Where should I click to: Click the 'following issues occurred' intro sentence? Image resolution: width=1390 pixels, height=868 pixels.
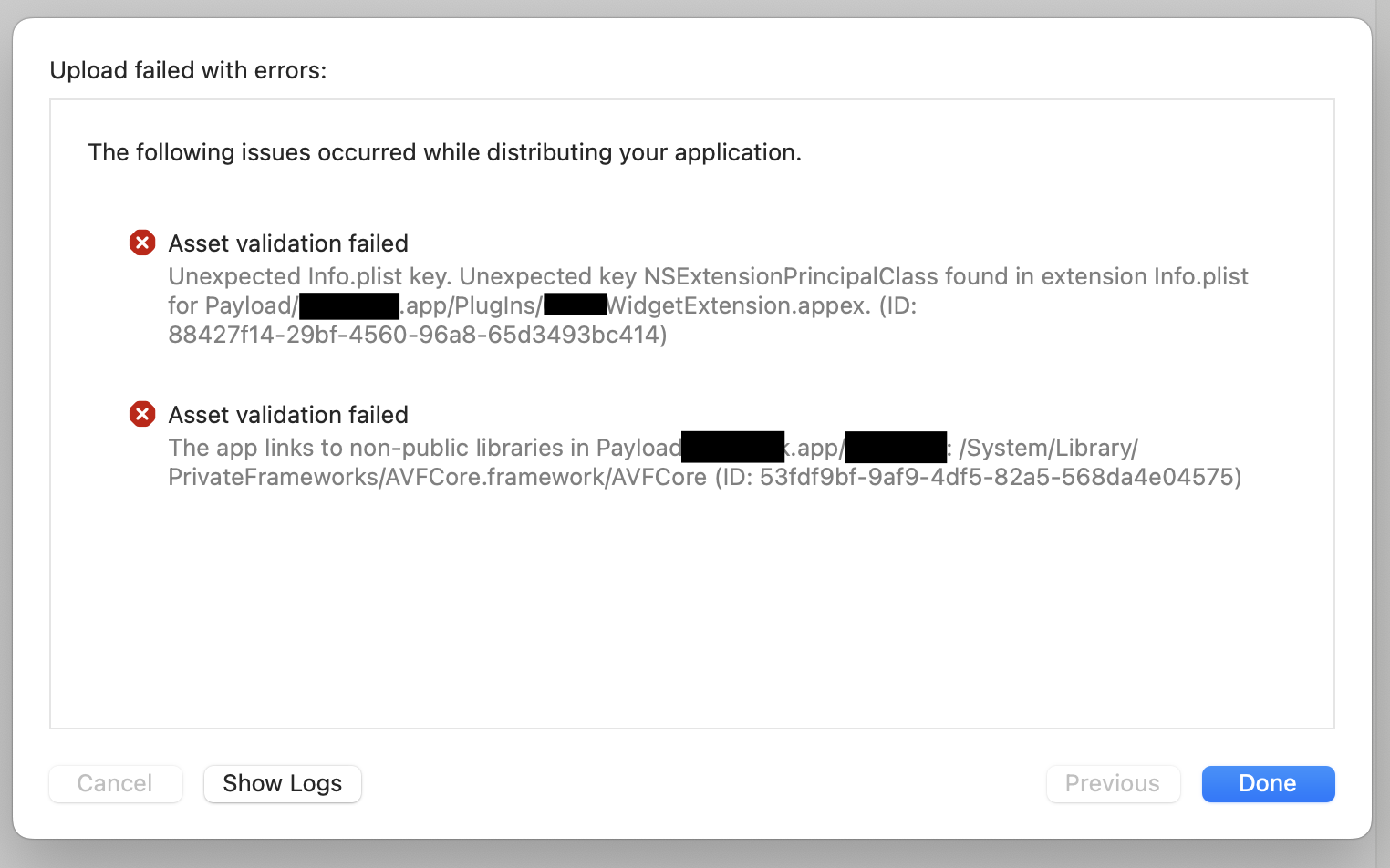(x=444, y=152)
